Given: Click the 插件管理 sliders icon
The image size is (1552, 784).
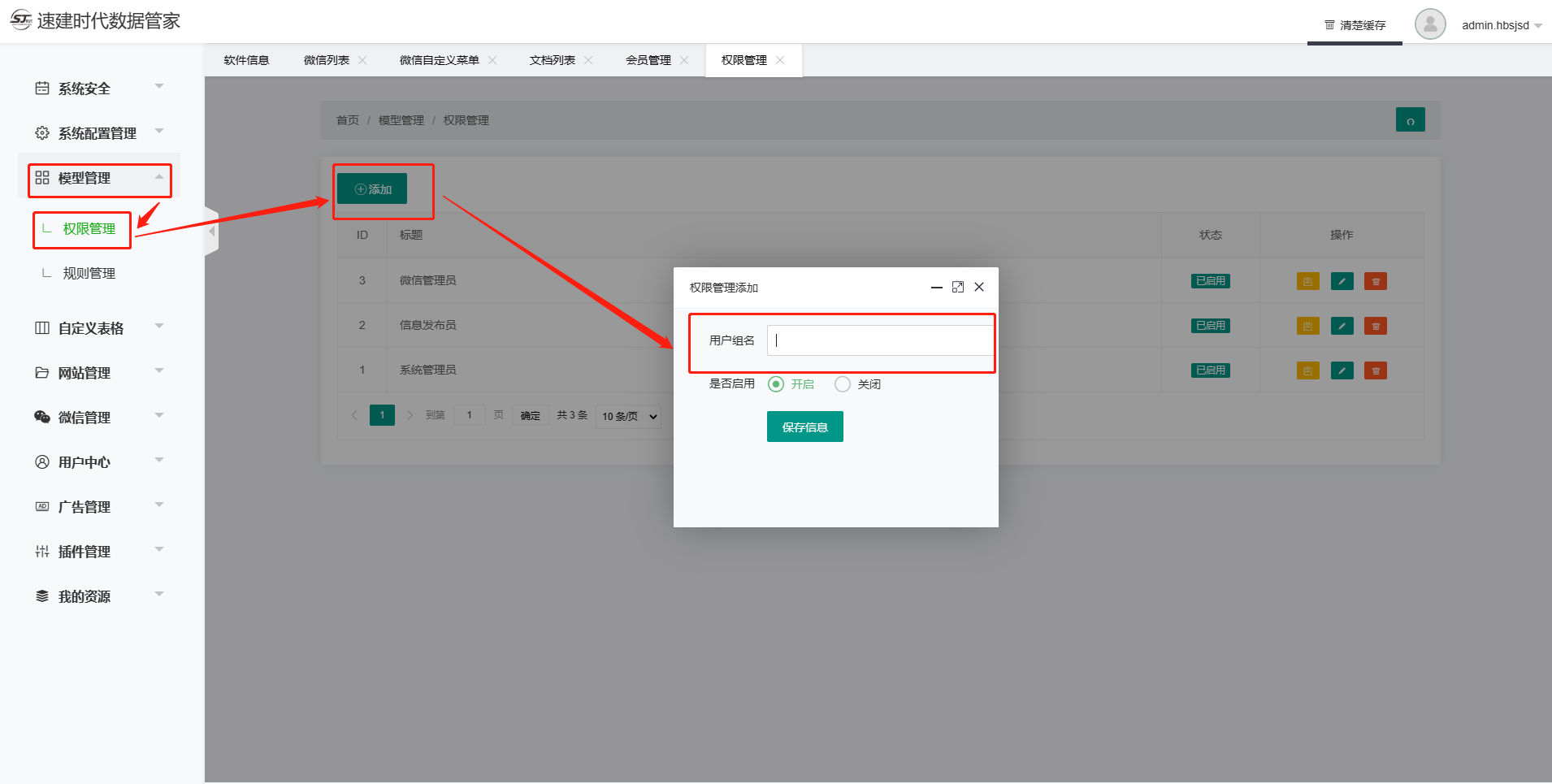Looking at the screenshot, I should [42, 551].
